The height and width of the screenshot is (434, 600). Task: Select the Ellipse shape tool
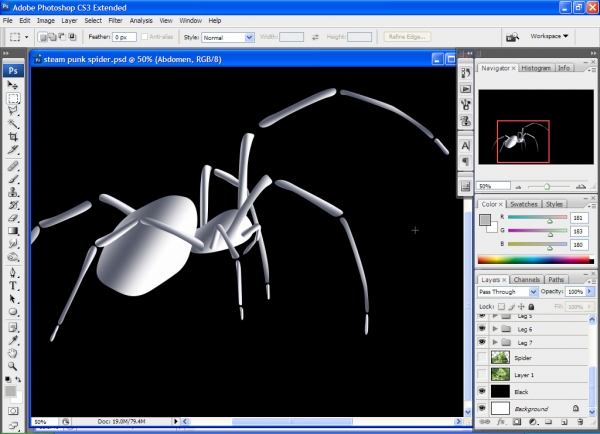pyautogui.click(x=13, y=312)
